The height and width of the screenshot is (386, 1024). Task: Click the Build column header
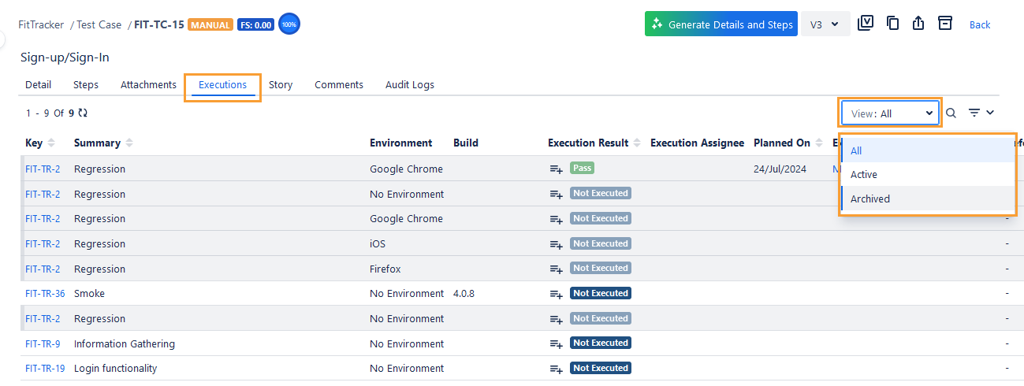466,143
